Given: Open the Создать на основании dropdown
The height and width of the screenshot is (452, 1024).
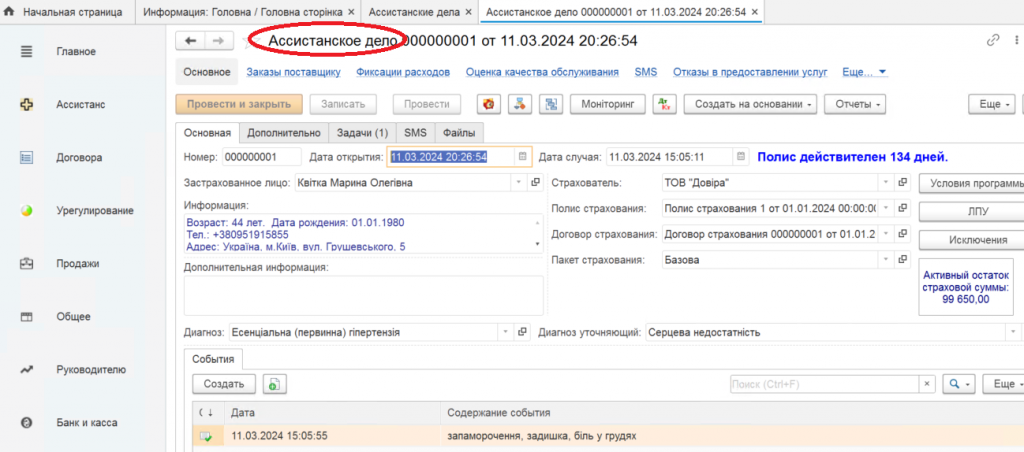Looking at the screenshot, I should click(750, 104).
